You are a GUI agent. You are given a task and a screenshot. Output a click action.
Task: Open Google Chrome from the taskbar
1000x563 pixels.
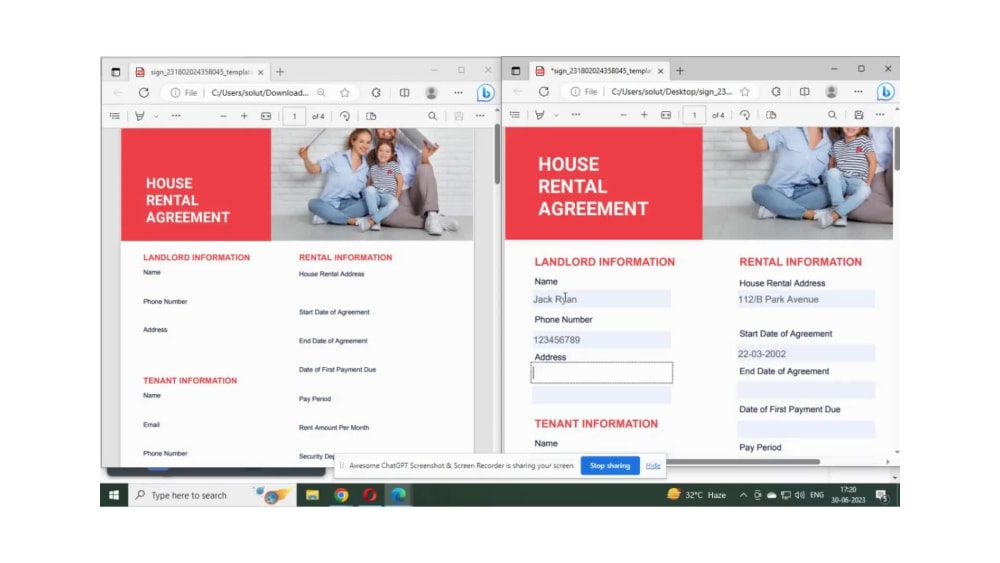pos(341,495)
